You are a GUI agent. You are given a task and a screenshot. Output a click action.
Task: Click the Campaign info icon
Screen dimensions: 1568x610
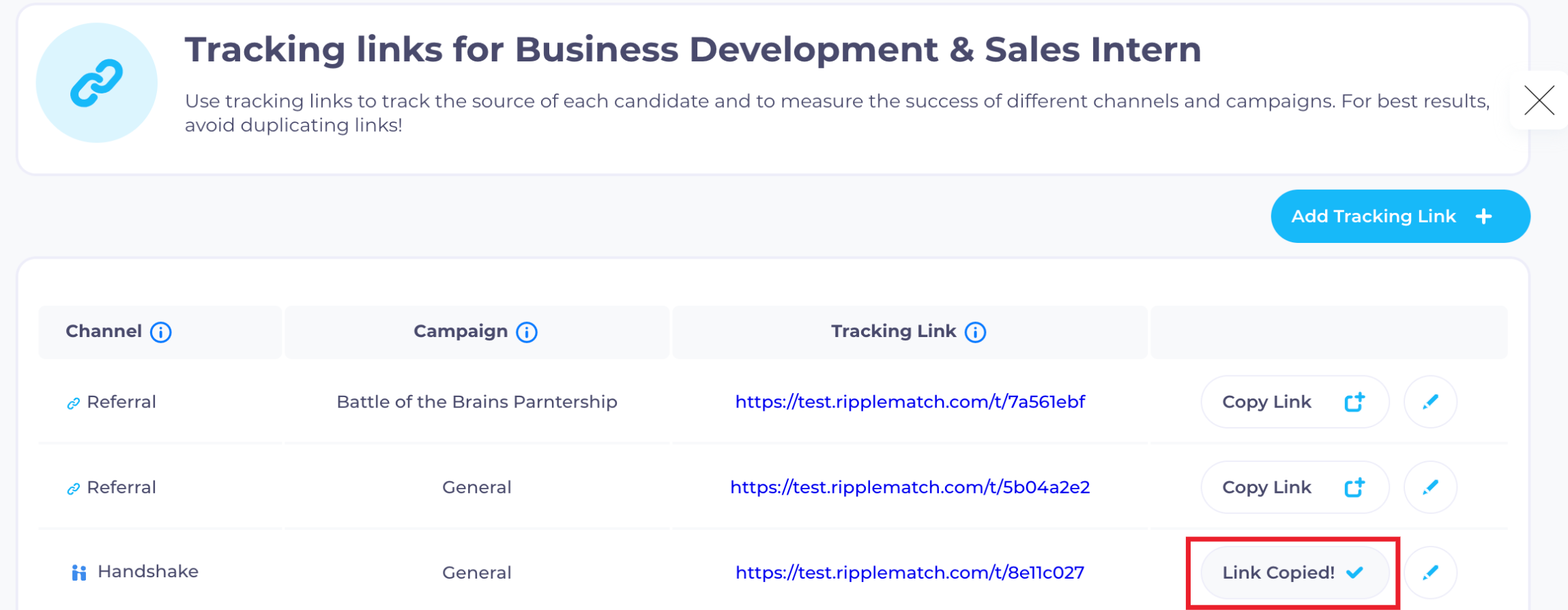(527, 332)
